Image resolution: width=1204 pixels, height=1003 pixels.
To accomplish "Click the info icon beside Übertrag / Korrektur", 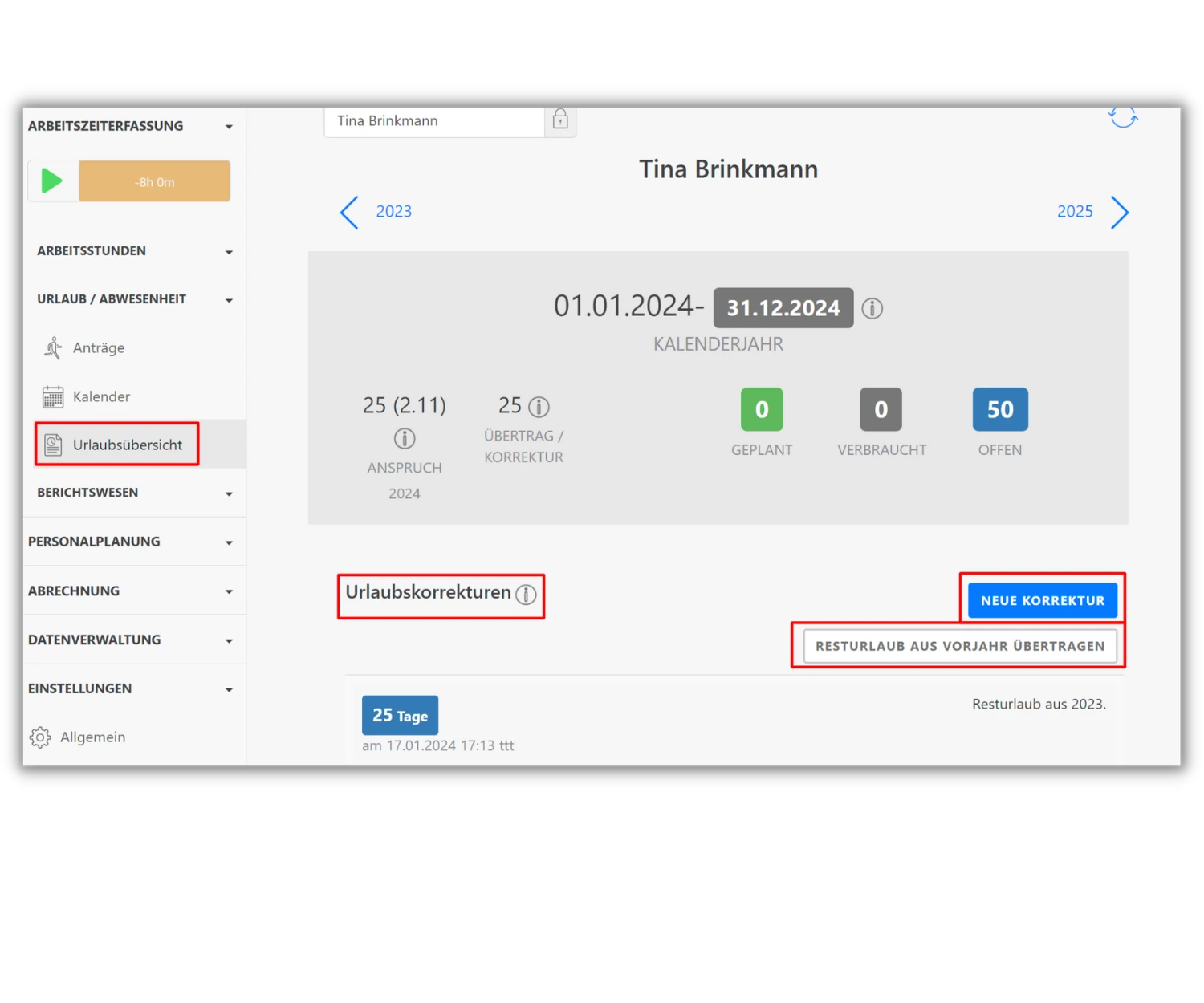I will tap(539, 406).
